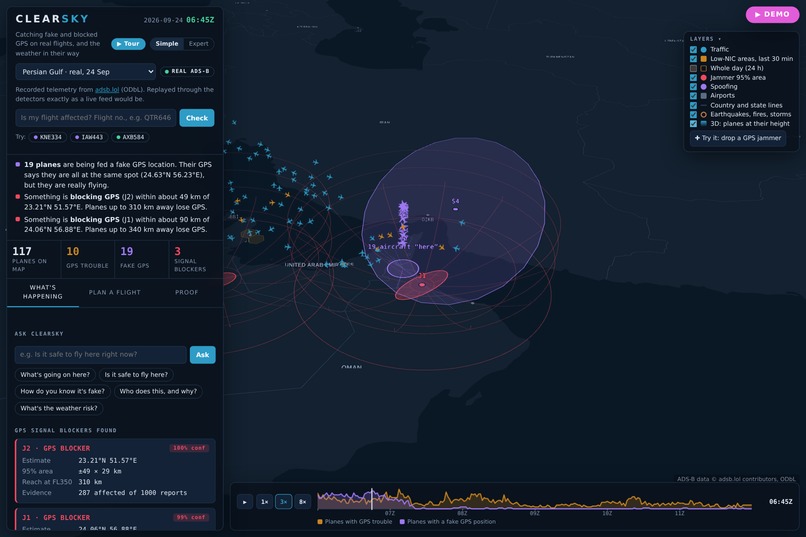Ask "What's going on here?"
This screenshot has width=806, height=537.
tap(55, 375)
